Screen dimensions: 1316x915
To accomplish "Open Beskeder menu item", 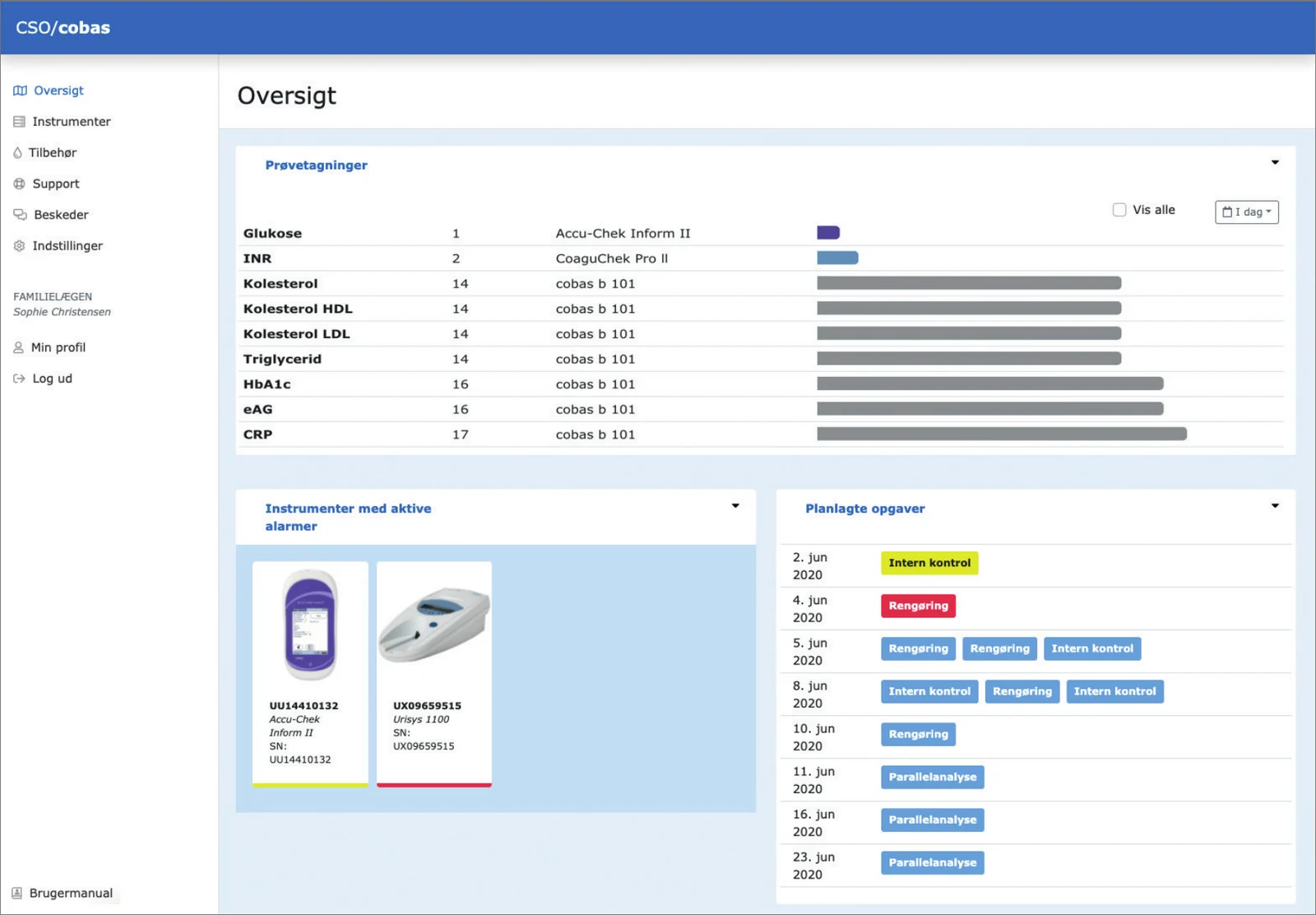I will point(61,215).
